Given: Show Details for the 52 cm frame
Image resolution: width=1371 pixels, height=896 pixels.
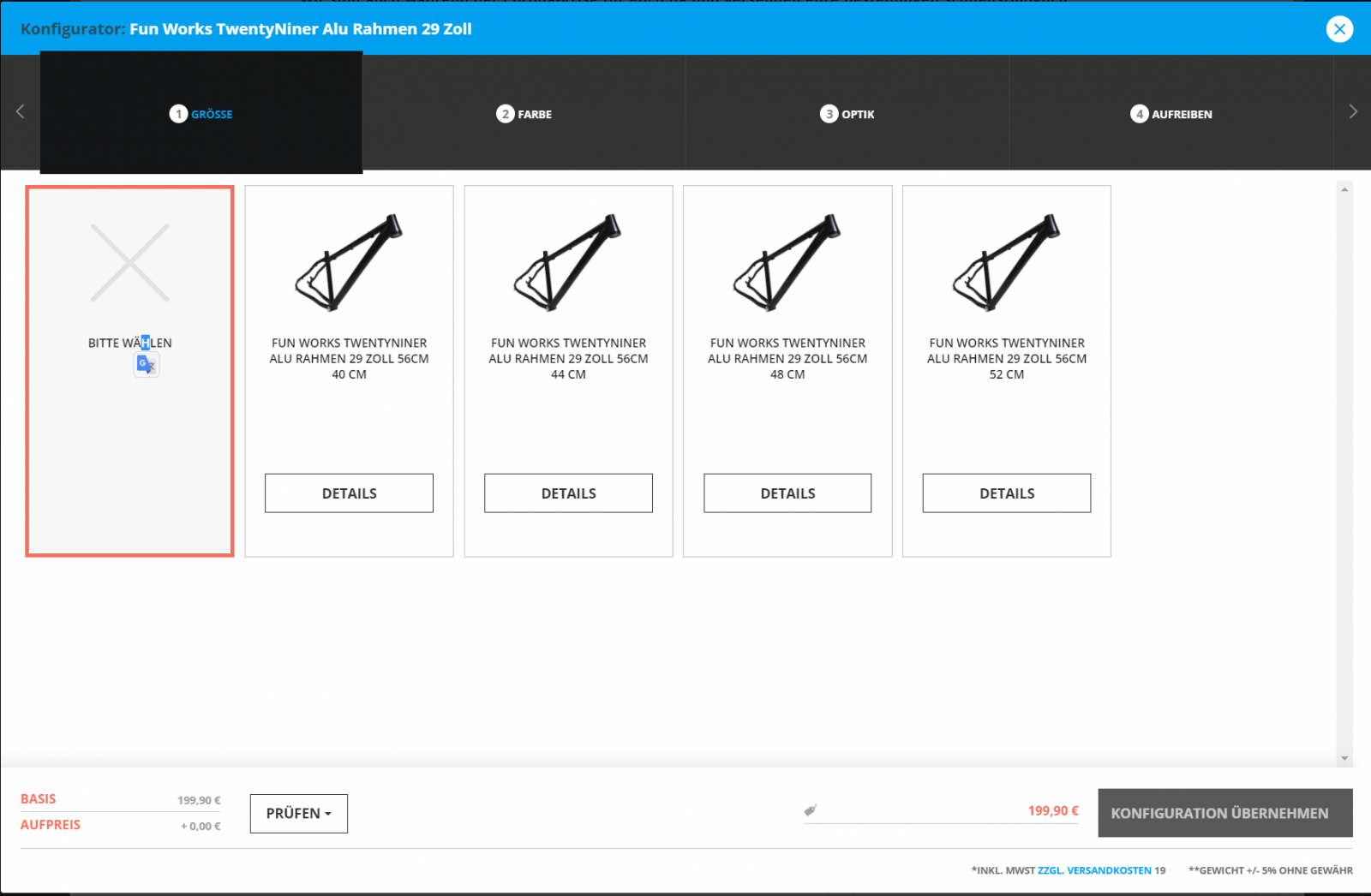Looking at the screenshot, I should [1007, 493].
